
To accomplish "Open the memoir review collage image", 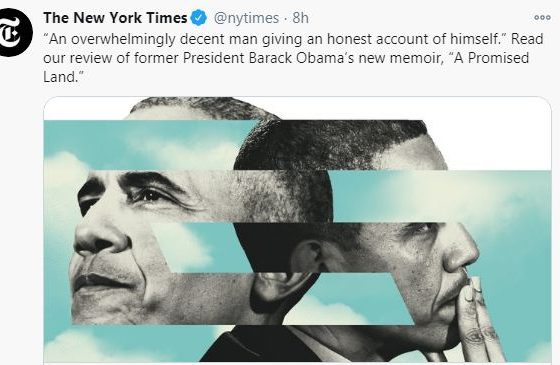I will coord(298,230).
